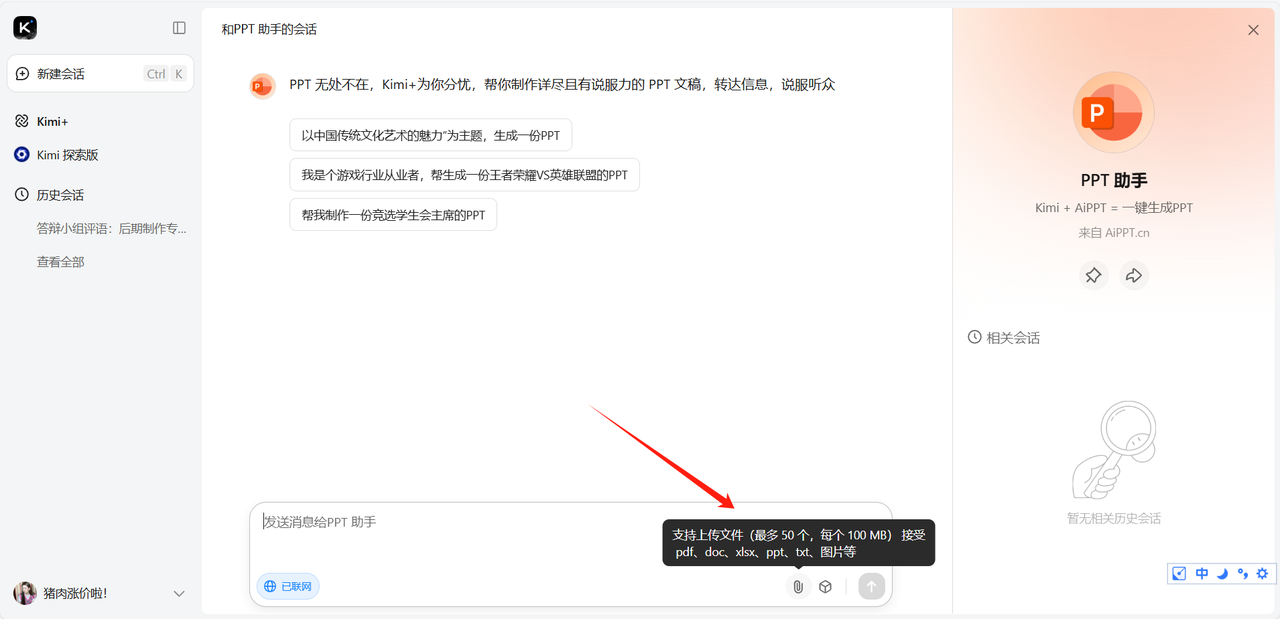The height and width of the screenshot is (619, 1280).
Task: Toggle the 已联网 web search switch
Action: (288, 587)
